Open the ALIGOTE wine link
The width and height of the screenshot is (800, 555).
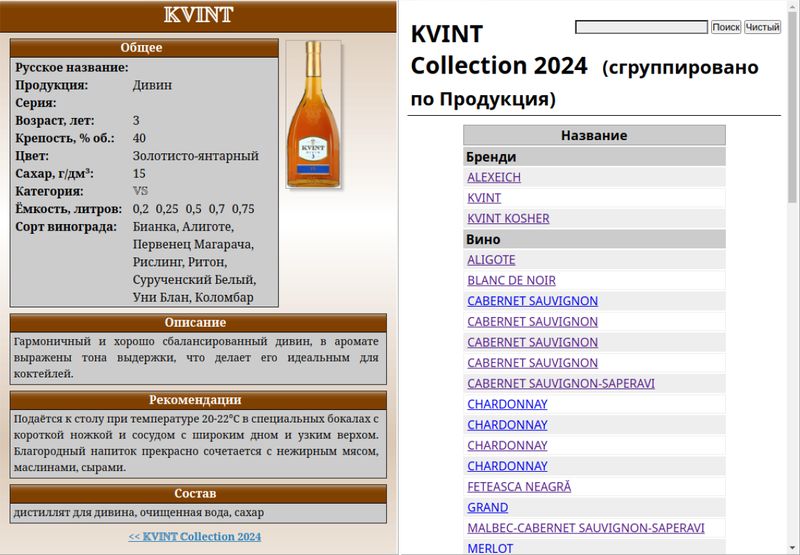point(491,260)
